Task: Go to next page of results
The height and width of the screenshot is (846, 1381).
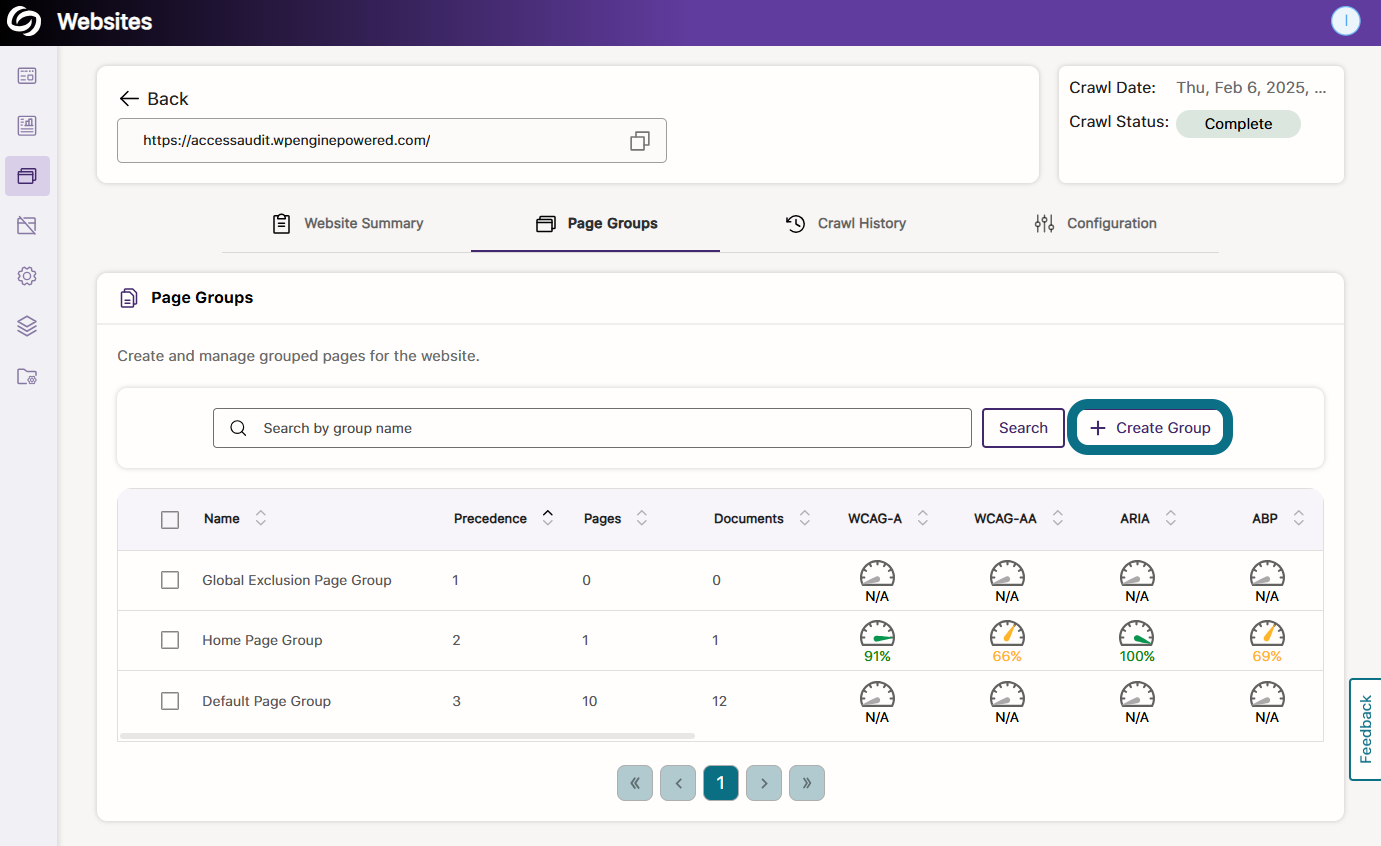Action: tap(764, 783)
